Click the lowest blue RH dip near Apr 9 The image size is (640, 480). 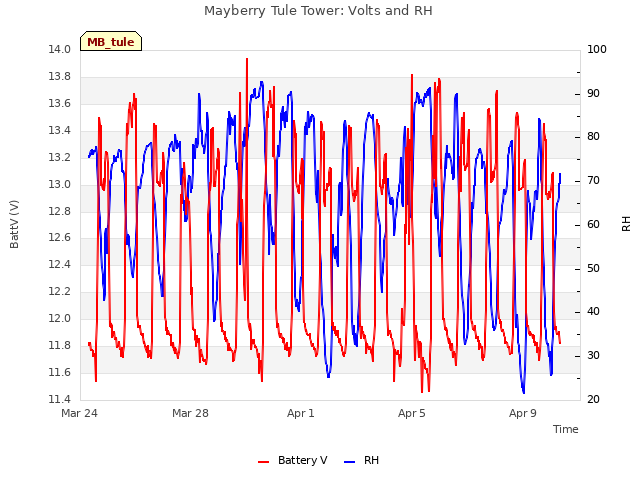pos(523,391)
